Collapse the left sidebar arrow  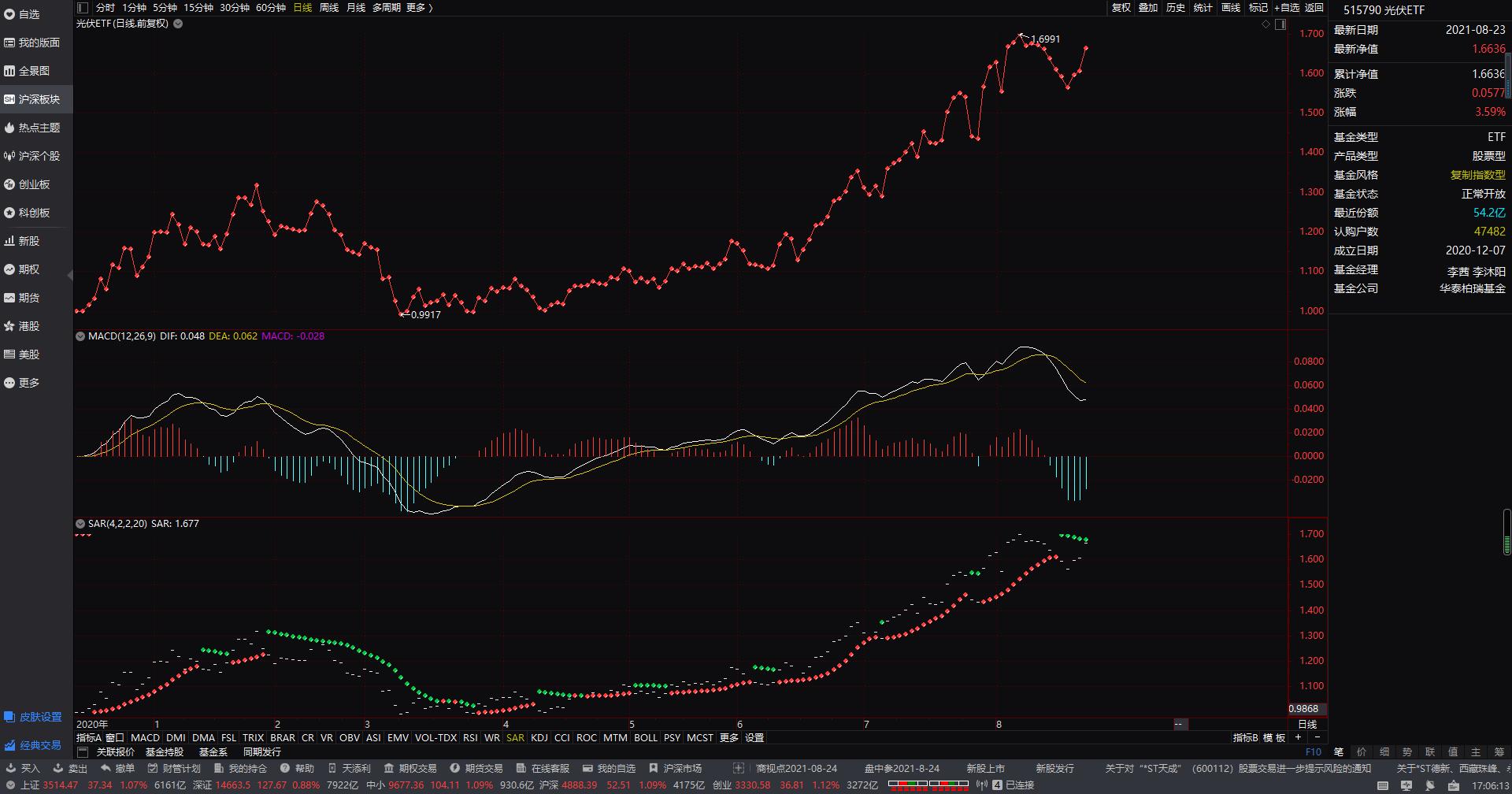pyautogui.click(x=70, y=275)
